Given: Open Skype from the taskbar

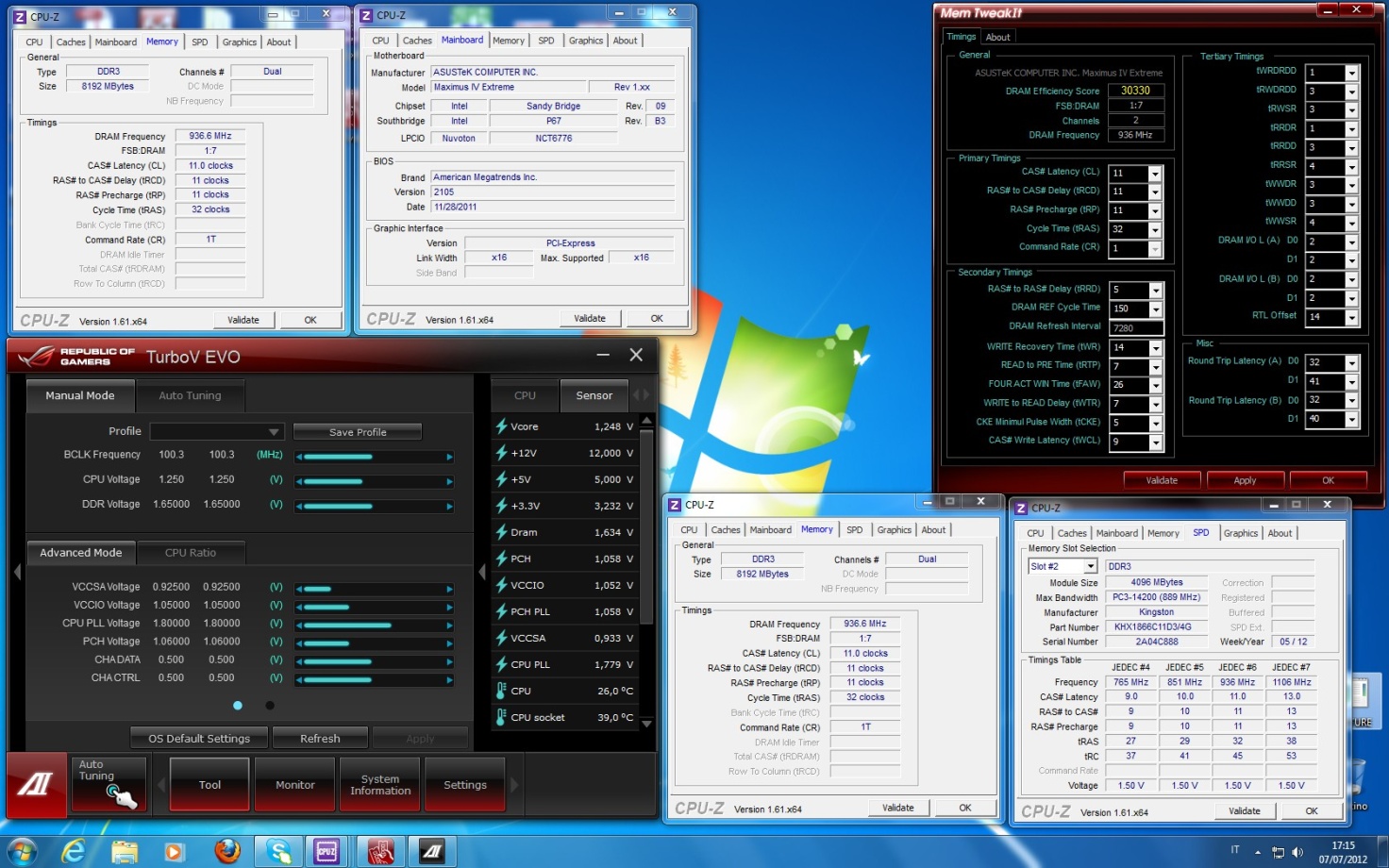Looking at the screenshot, I should [x=277, y=851].
